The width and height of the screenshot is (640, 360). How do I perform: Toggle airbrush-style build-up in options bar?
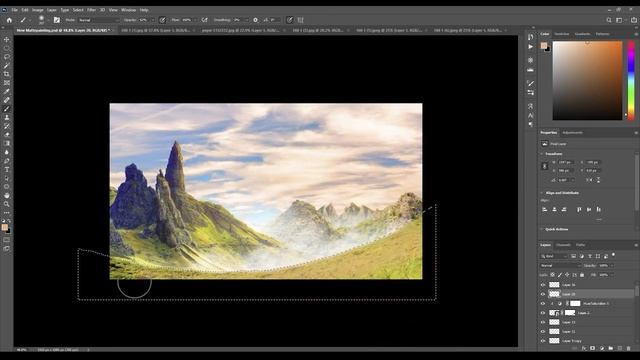204,20
